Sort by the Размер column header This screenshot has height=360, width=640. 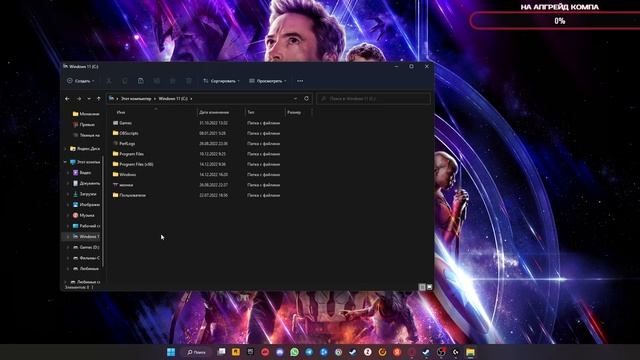294,112
